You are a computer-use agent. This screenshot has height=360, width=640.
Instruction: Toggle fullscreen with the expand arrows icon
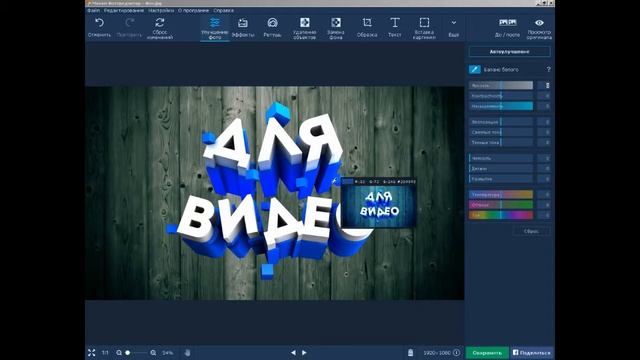91,353
